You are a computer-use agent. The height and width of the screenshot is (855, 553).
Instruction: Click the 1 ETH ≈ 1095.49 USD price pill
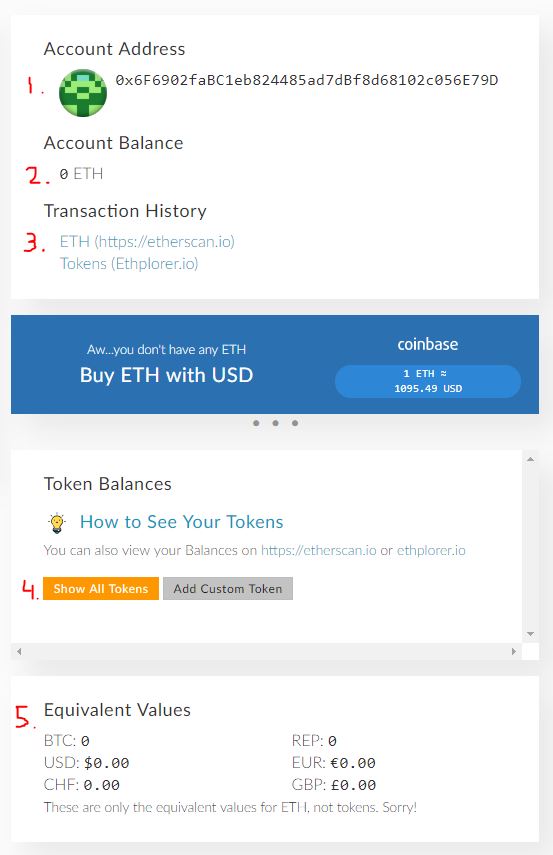coord(428,381)
